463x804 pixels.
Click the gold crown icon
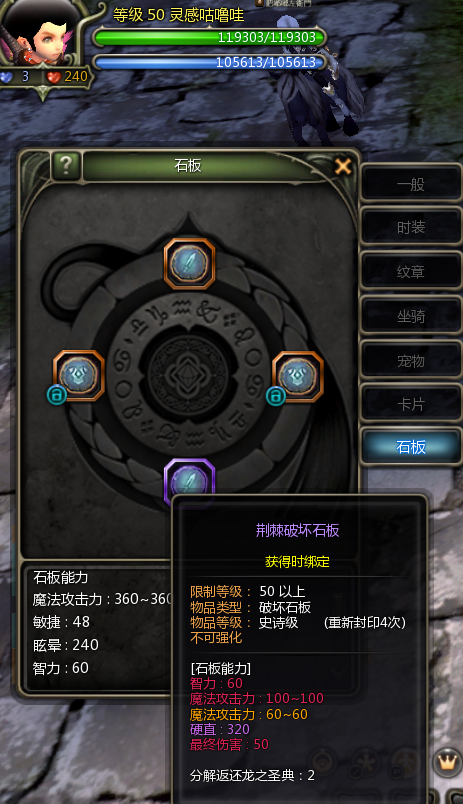(x=447, y=762)
